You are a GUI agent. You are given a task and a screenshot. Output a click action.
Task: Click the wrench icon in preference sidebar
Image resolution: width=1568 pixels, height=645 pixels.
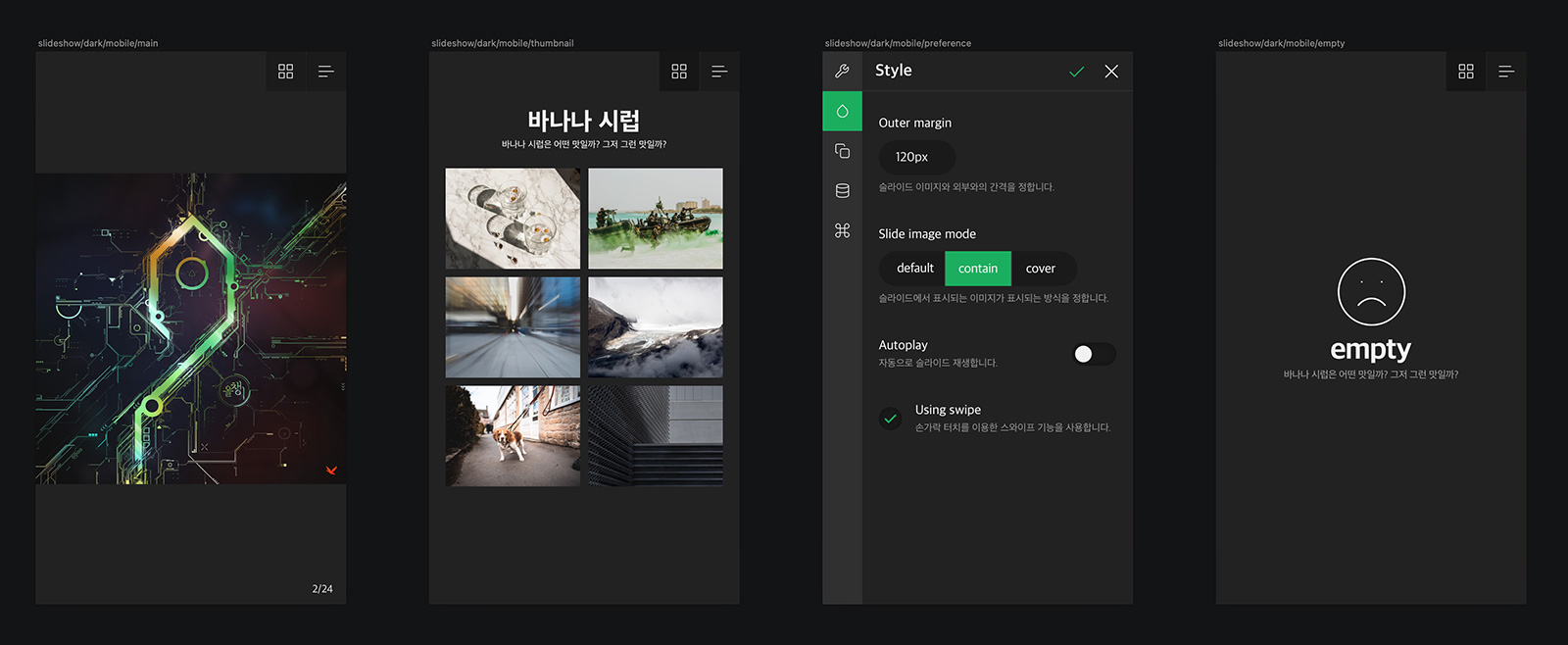click(x=842, y=72)
